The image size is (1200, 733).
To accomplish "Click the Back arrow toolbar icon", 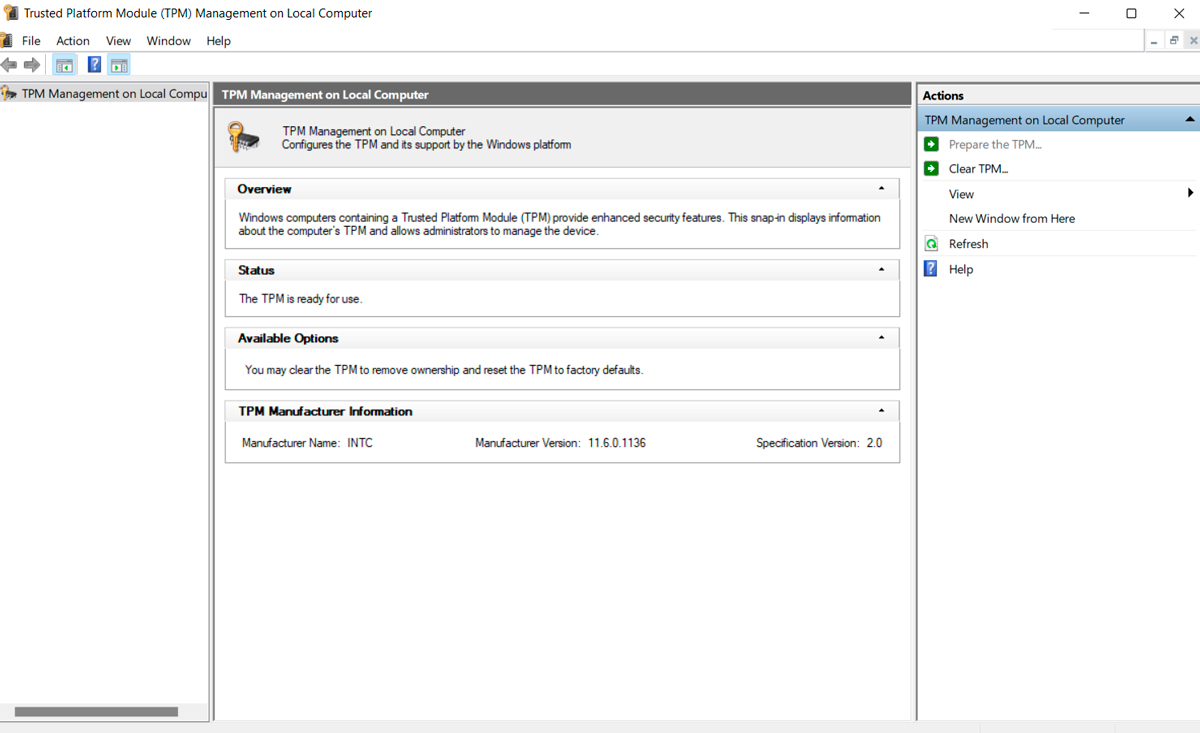I will [9, 65].
